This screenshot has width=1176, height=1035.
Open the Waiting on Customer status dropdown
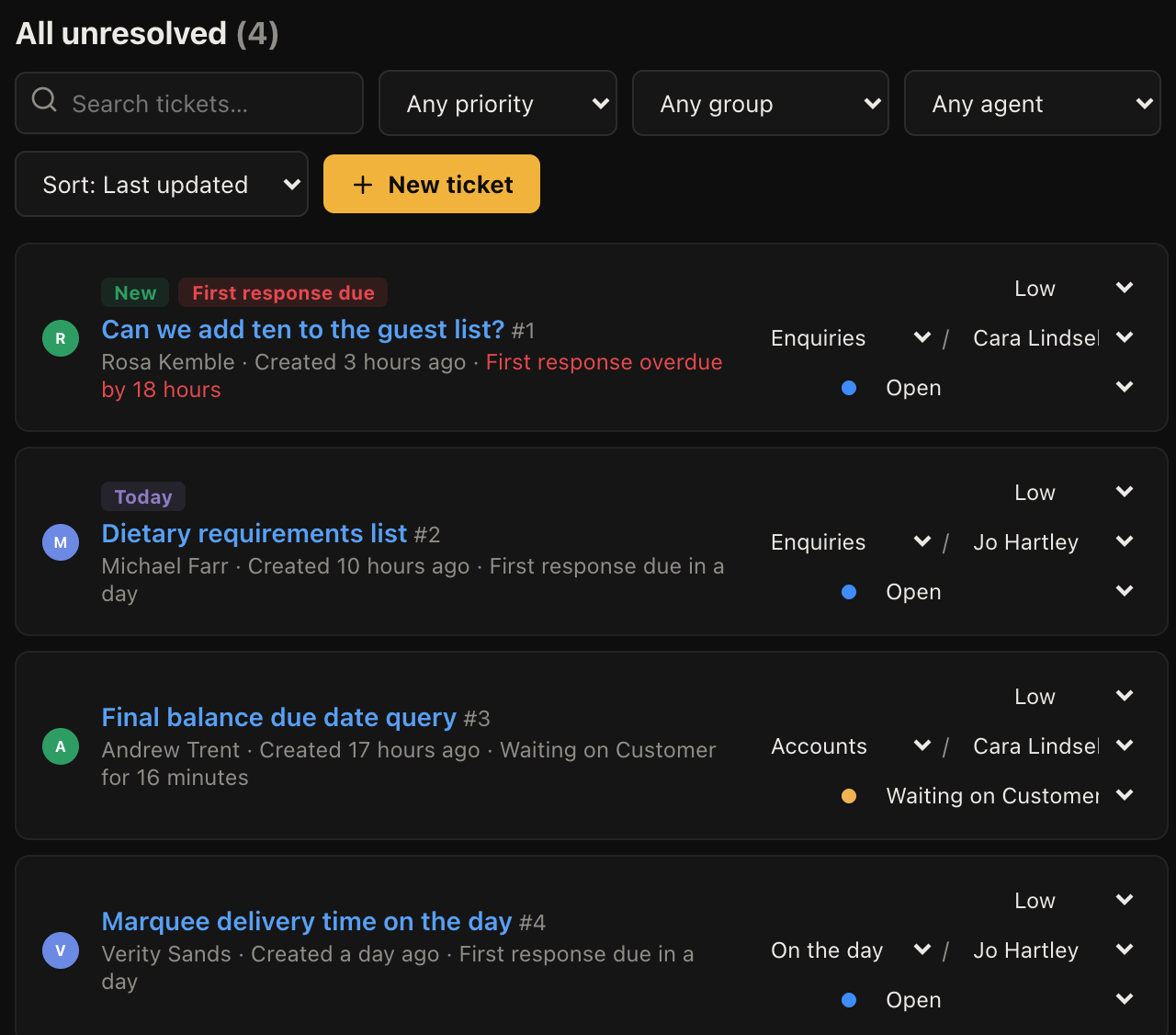[1009, 796]
